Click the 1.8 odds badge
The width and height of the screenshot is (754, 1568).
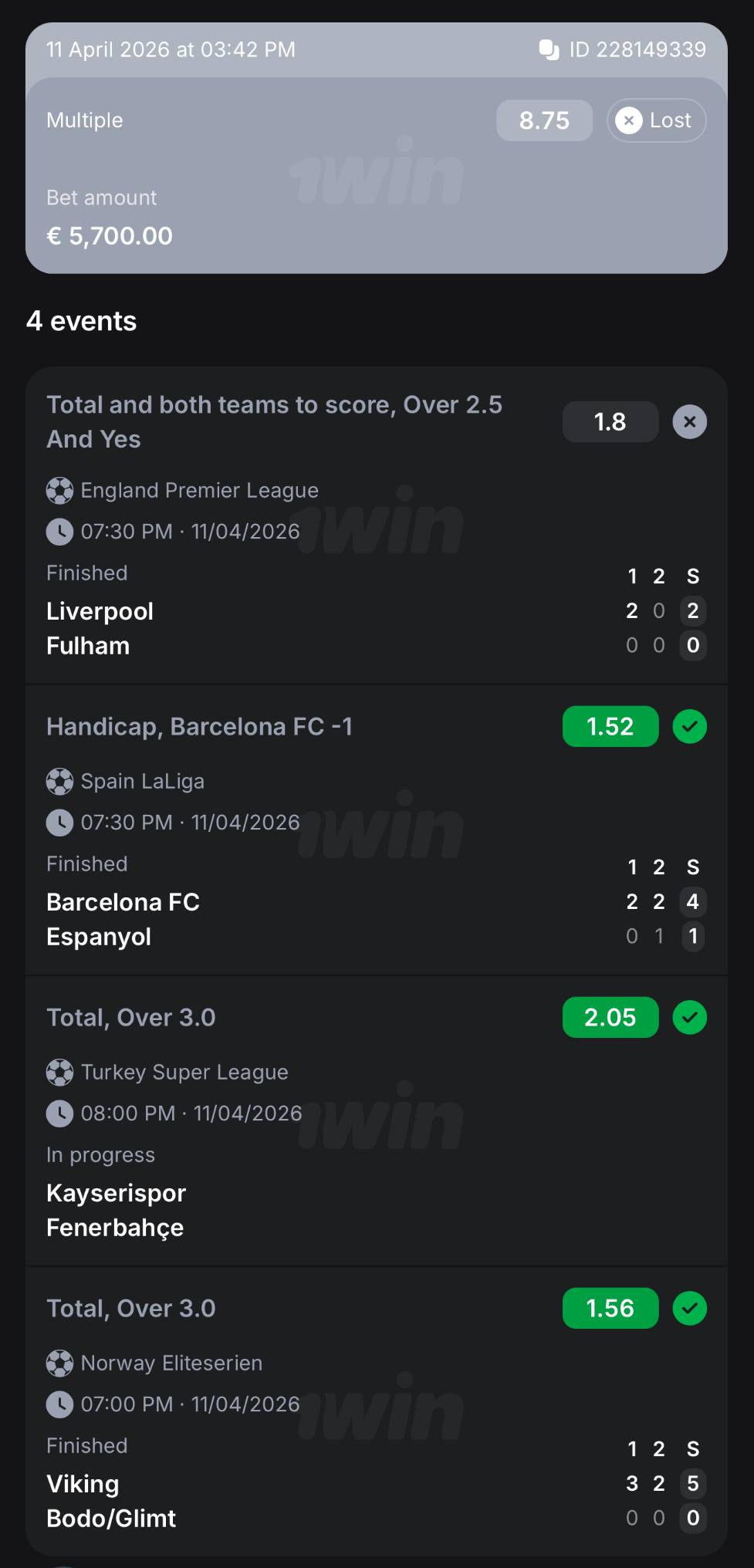point(610,422)
